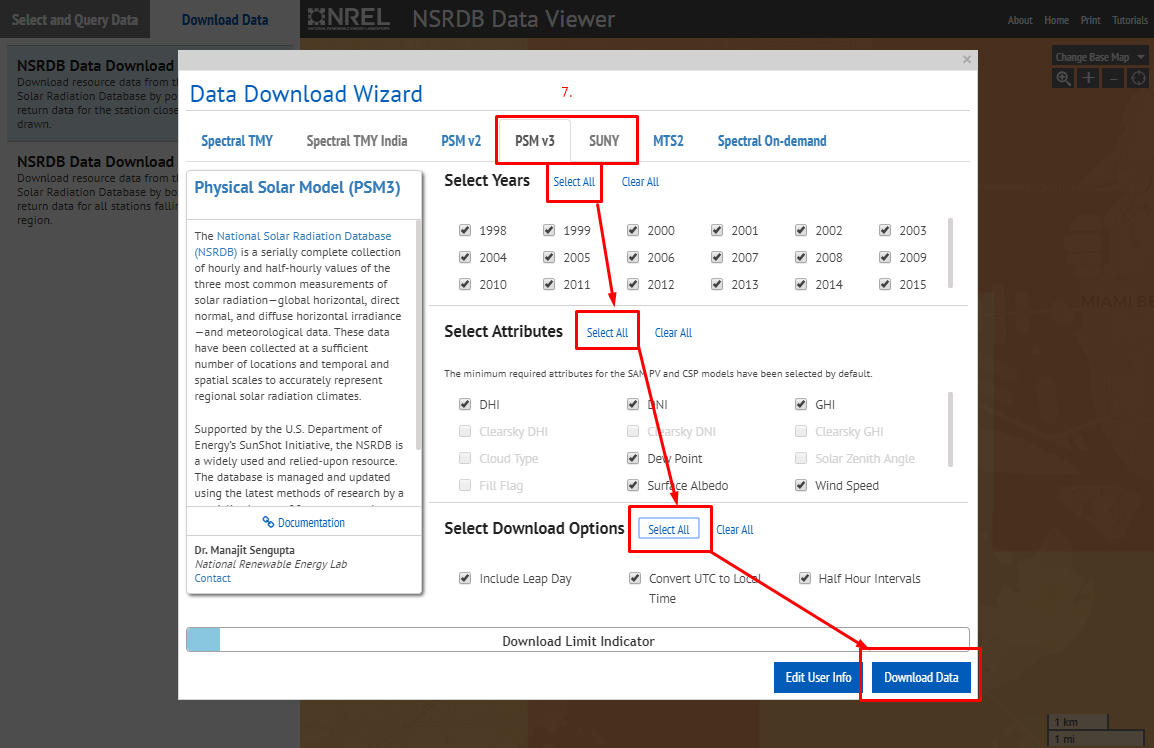Screen dimensions: 1154x748
Task: Open the Change Base Map dropdown
Action: pos(1100,57)
